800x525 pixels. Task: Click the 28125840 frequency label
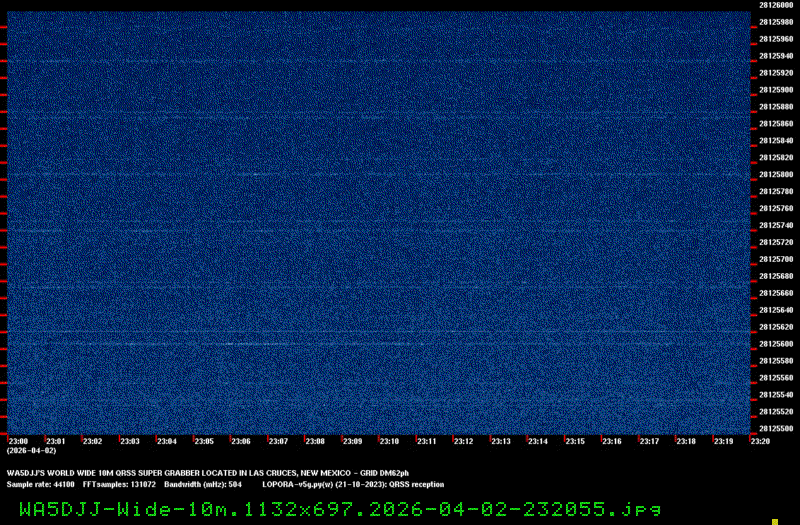[x=776, y=140]
